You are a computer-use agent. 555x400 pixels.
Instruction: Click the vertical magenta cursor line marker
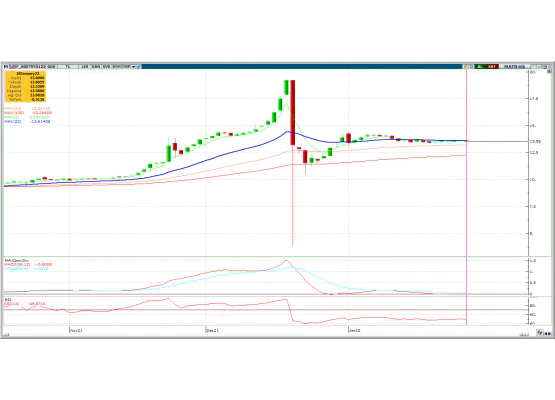467,196
